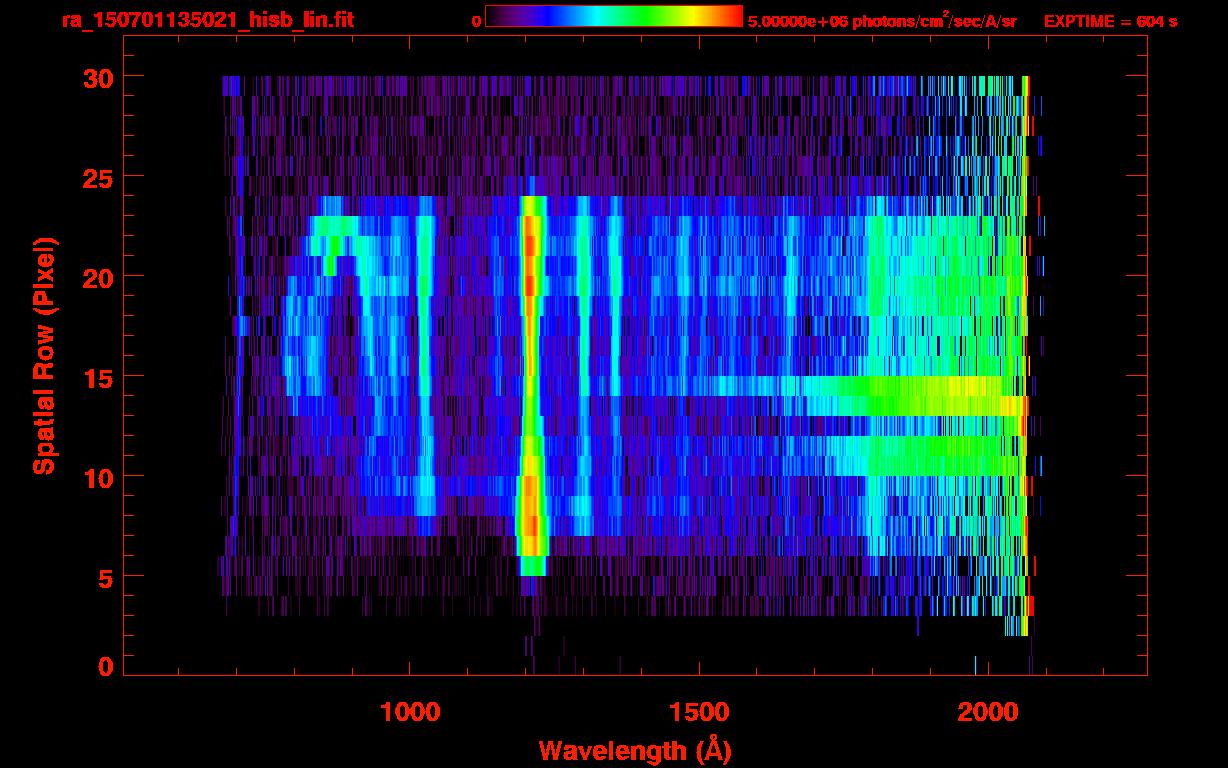Click the 2000 wavelength tick label
Viewport: 1228px width, 768px height.
click(988, 711)
